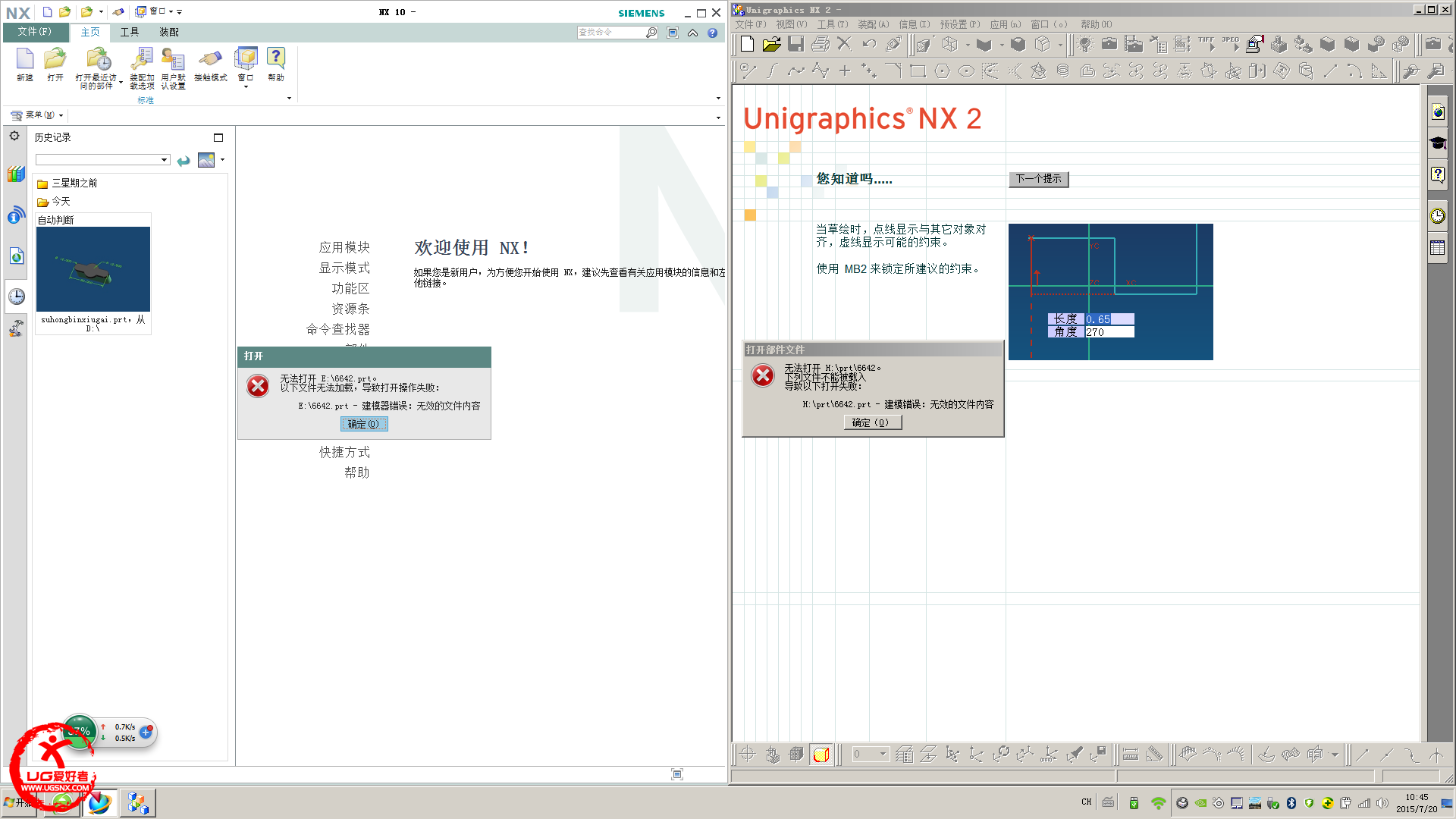Screen dimensions: 1456x819
Task: Switch to the 装配 ribbon tab
Action: click(169, 32)
